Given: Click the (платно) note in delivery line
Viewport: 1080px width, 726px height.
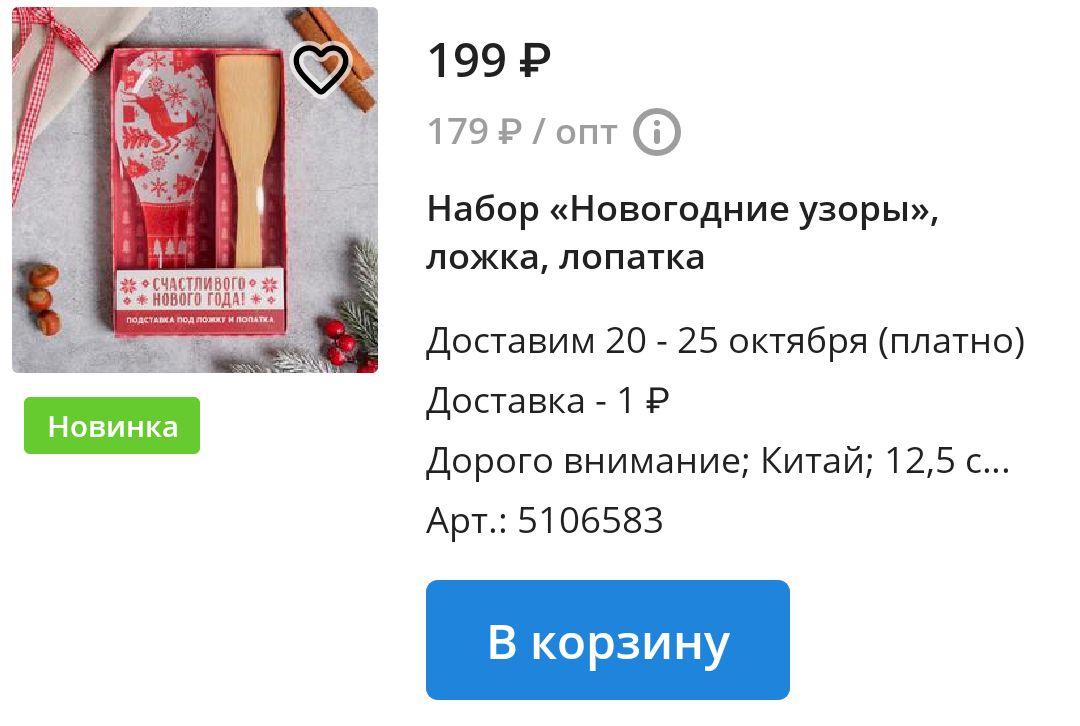Looking at the screenshot, I should [x=951, y=341].
